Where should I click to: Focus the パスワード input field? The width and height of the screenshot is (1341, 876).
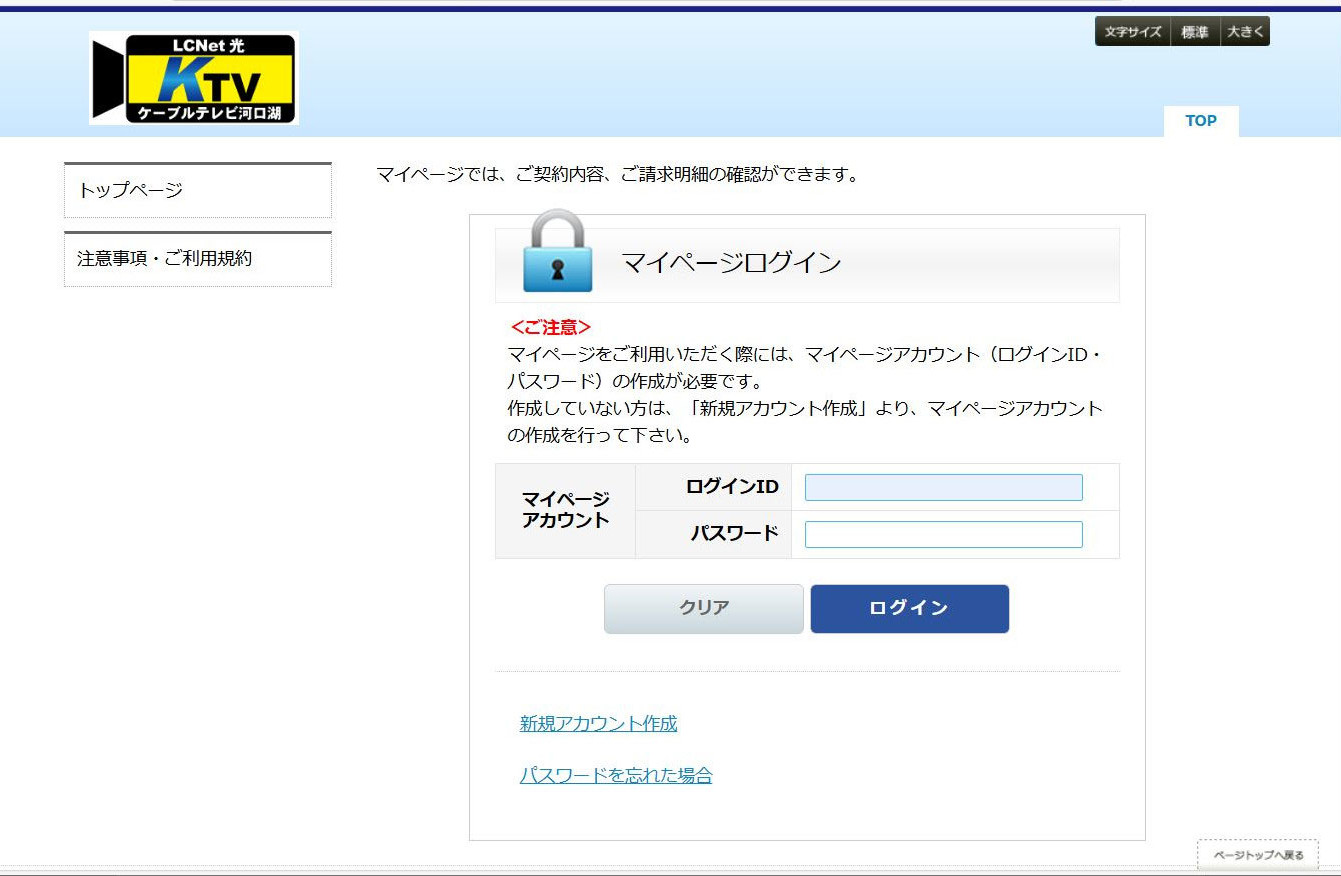pos(943,534)
